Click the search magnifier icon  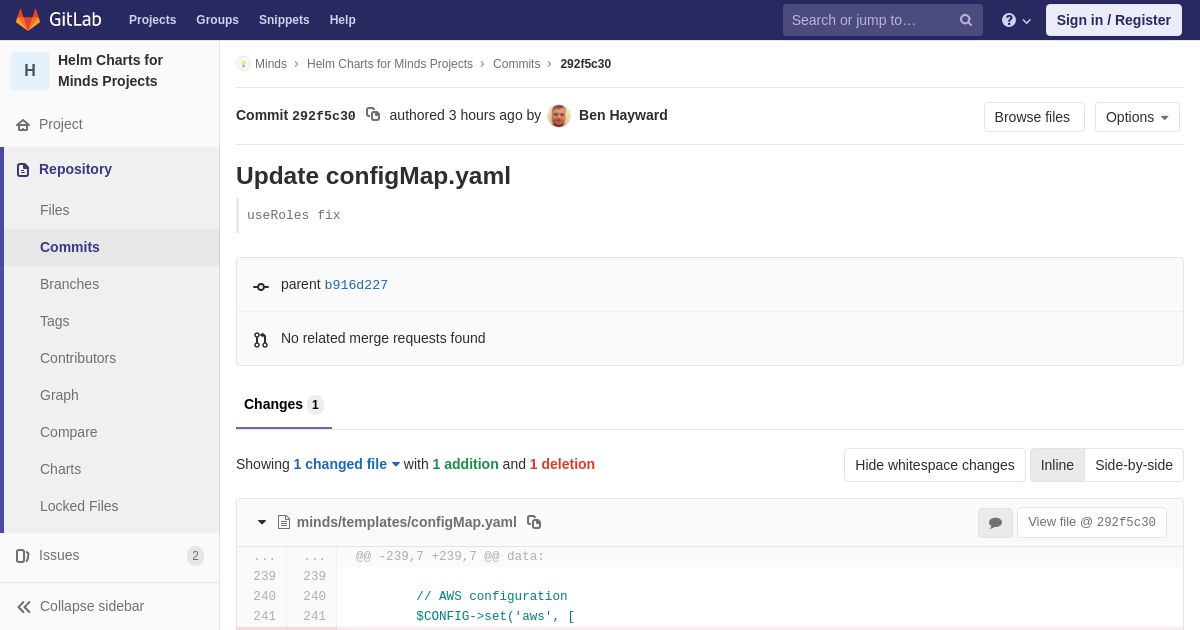[x=966, y=20]
